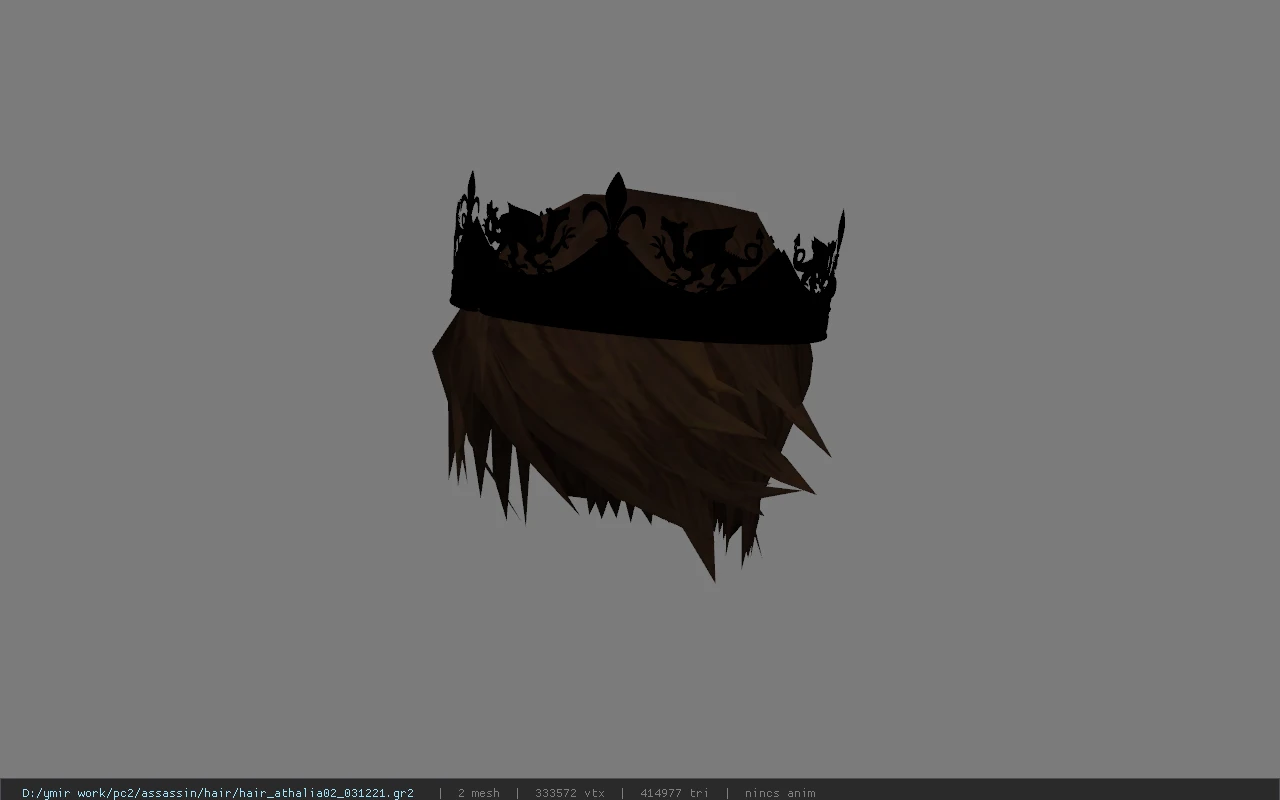1280x800 pixels.
Task: Click the '414977 tri' triangle count
Action: pos(675,793)
